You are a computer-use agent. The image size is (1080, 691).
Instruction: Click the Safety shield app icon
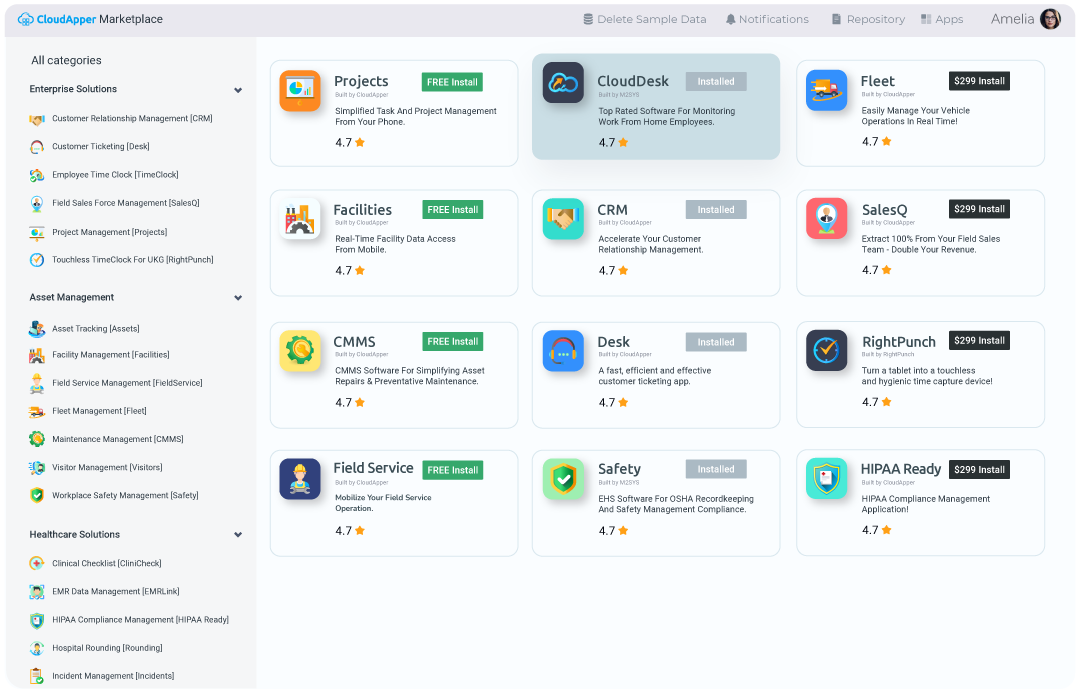[x=563, y=479]
